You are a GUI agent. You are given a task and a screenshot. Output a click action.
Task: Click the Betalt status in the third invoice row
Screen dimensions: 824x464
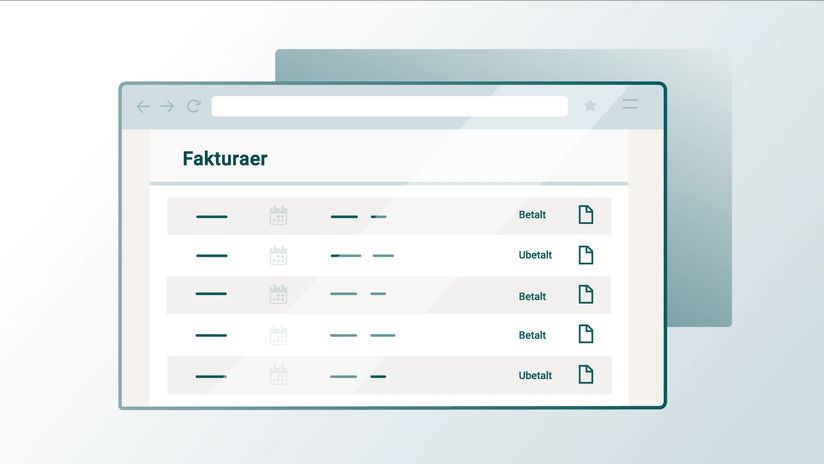[532, 296]
